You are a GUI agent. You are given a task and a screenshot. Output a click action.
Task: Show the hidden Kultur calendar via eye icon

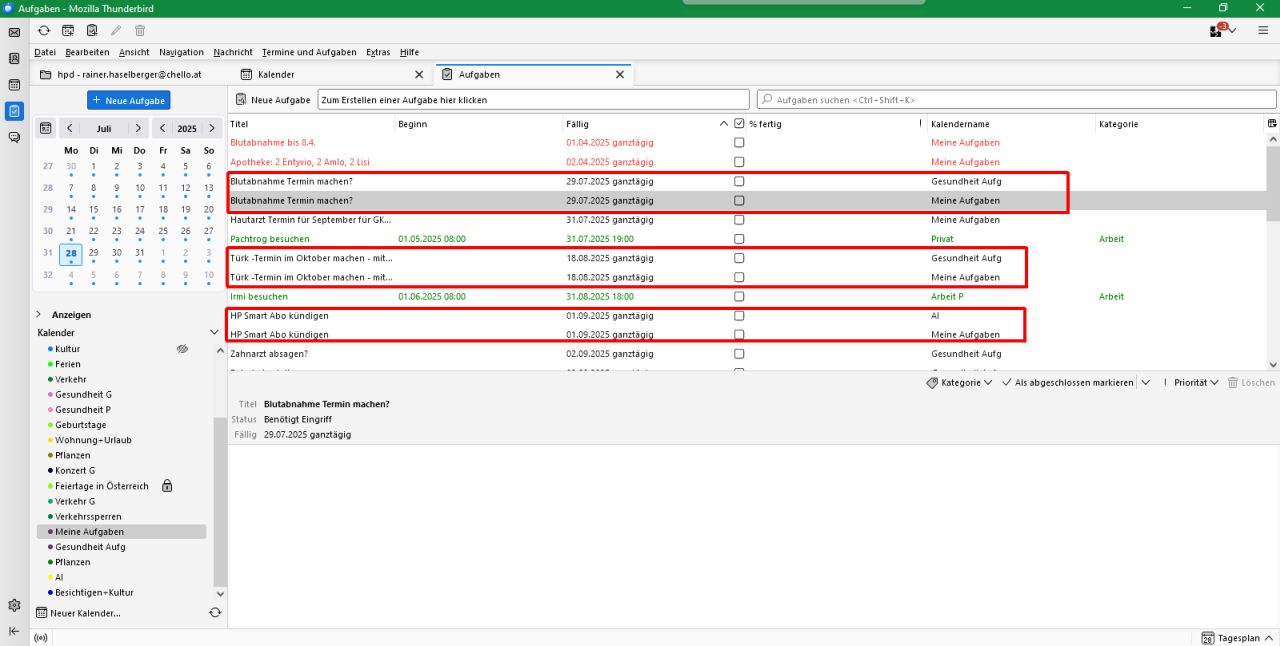182,349
